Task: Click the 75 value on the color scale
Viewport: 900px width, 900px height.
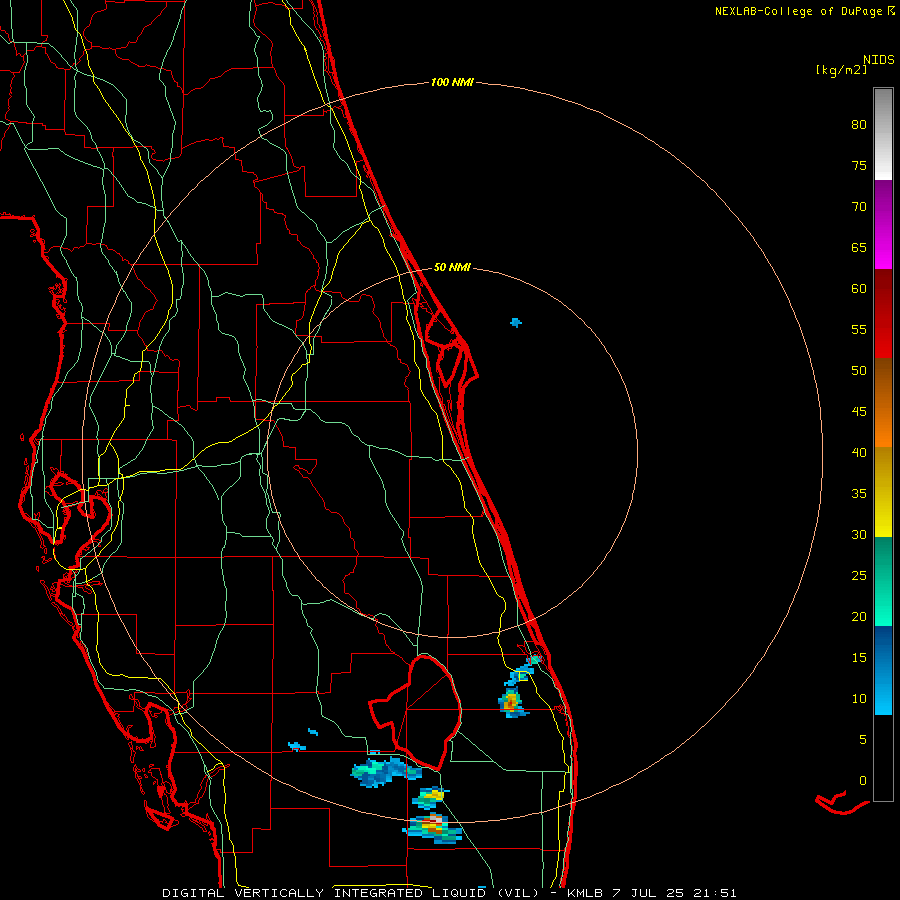Action: tap(859, 165)
